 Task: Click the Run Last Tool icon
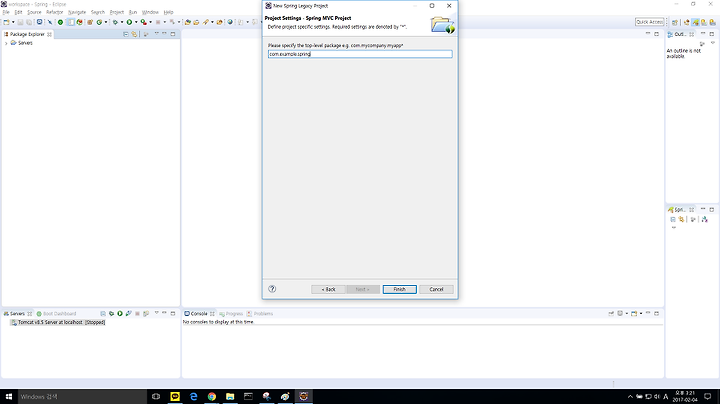[x=144, y=22]
